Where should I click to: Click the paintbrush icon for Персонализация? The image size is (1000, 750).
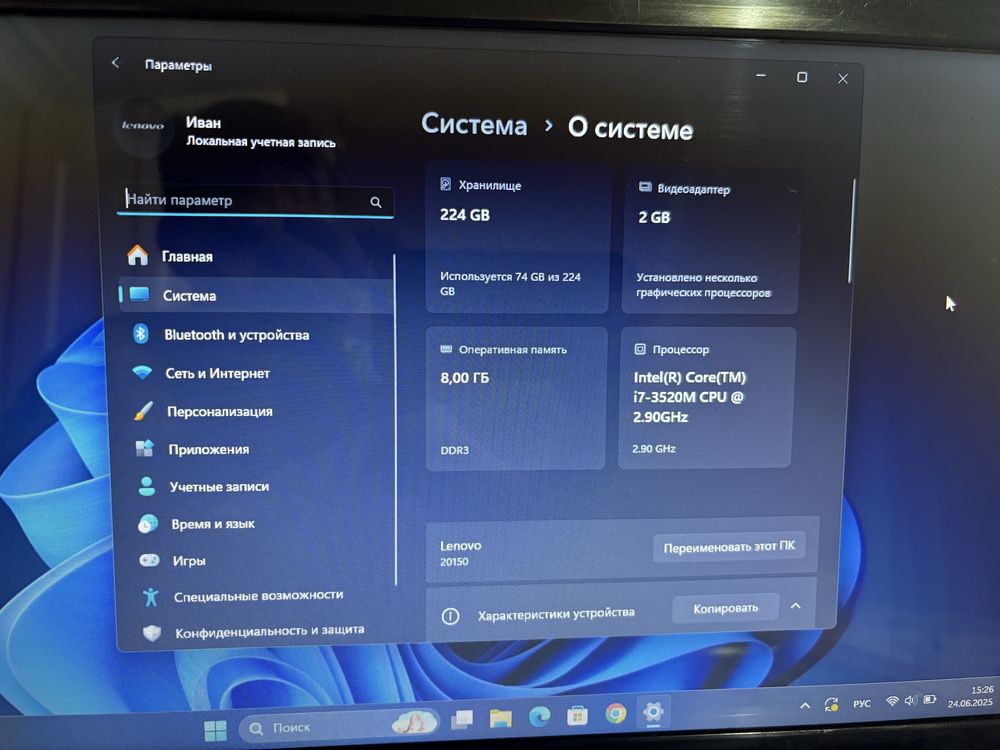(143, 411)
